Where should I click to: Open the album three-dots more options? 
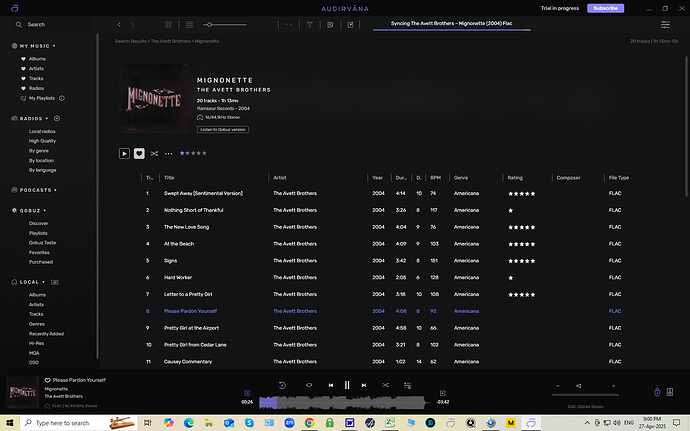169,154
